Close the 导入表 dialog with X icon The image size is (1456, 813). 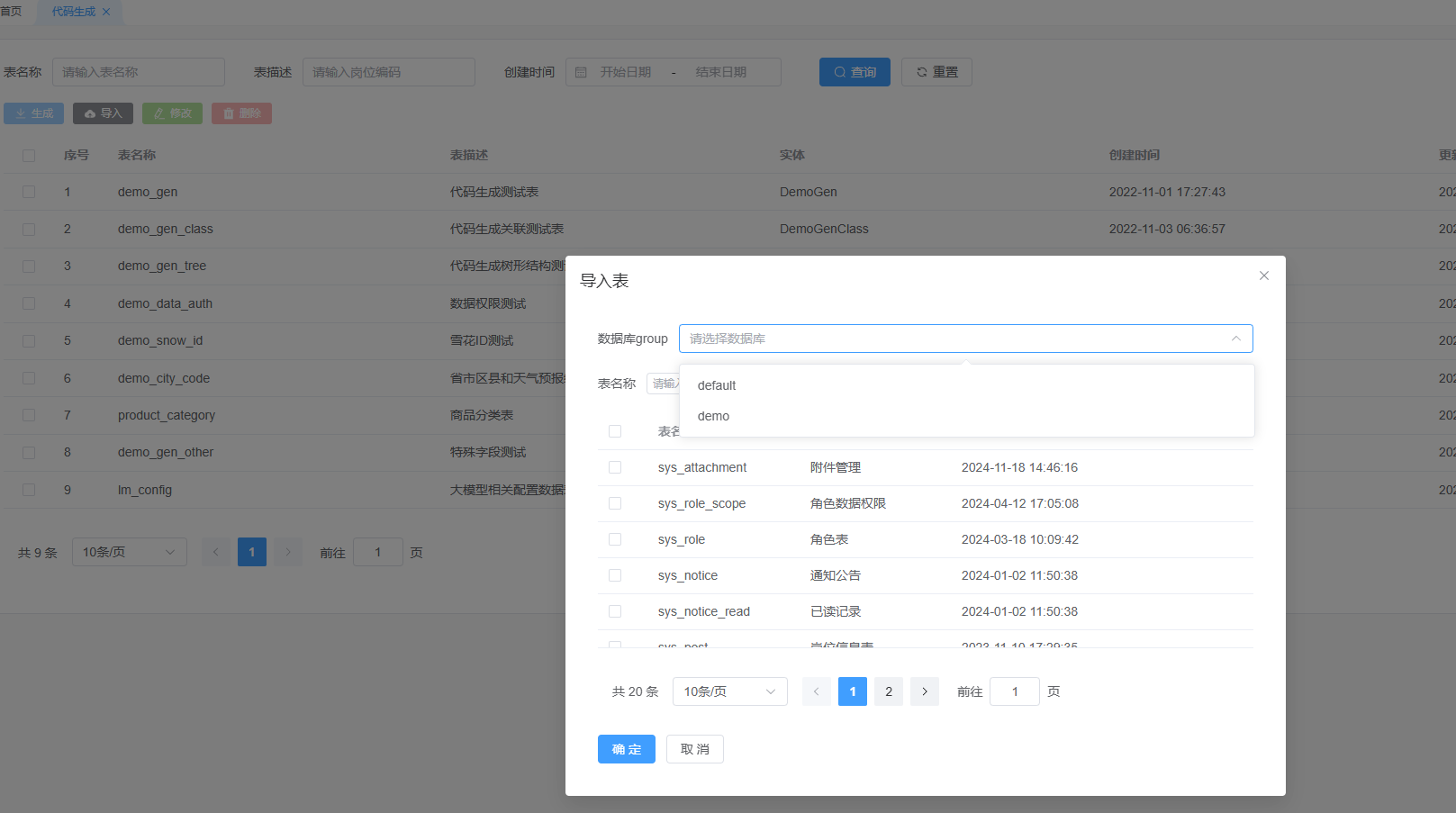[1263, 276]
